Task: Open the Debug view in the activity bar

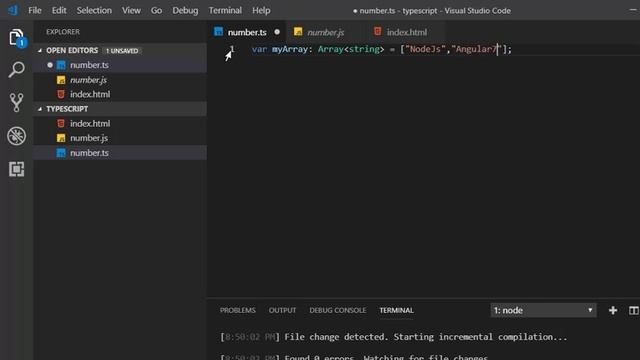Action: pyautogui.click(x=16, y=136)
